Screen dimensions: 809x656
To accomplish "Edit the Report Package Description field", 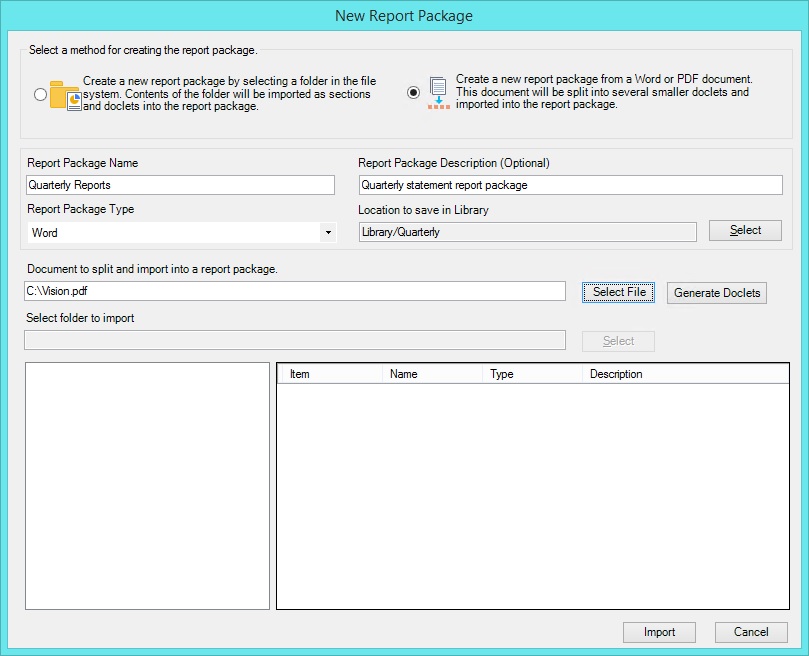I will tap(570, 184).
